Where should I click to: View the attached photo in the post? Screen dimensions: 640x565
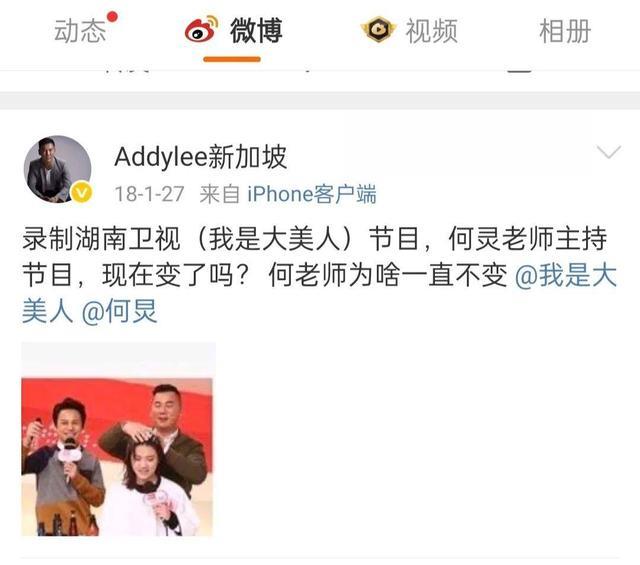pos(118,439)
